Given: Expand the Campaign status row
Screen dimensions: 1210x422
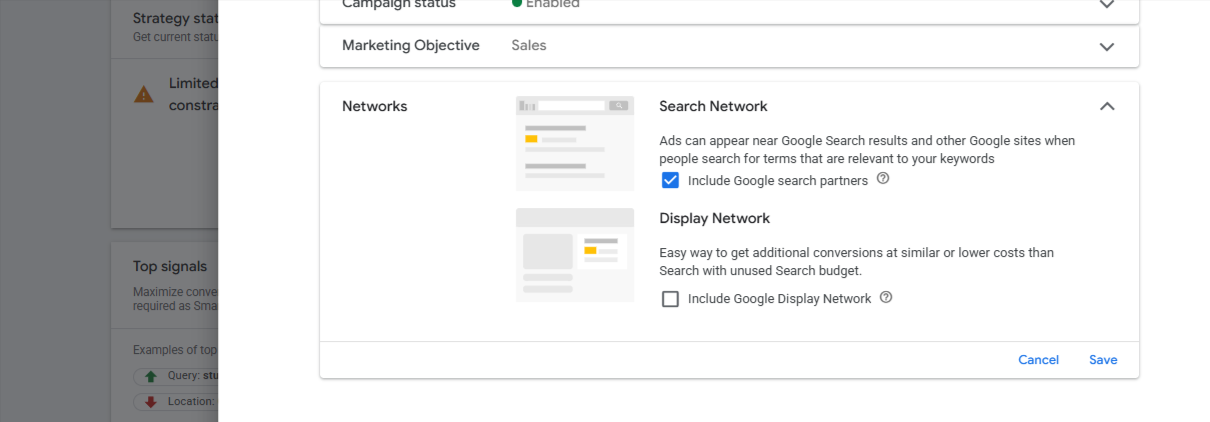Looking at the screenshot, I should click(x=1107, y=4).
